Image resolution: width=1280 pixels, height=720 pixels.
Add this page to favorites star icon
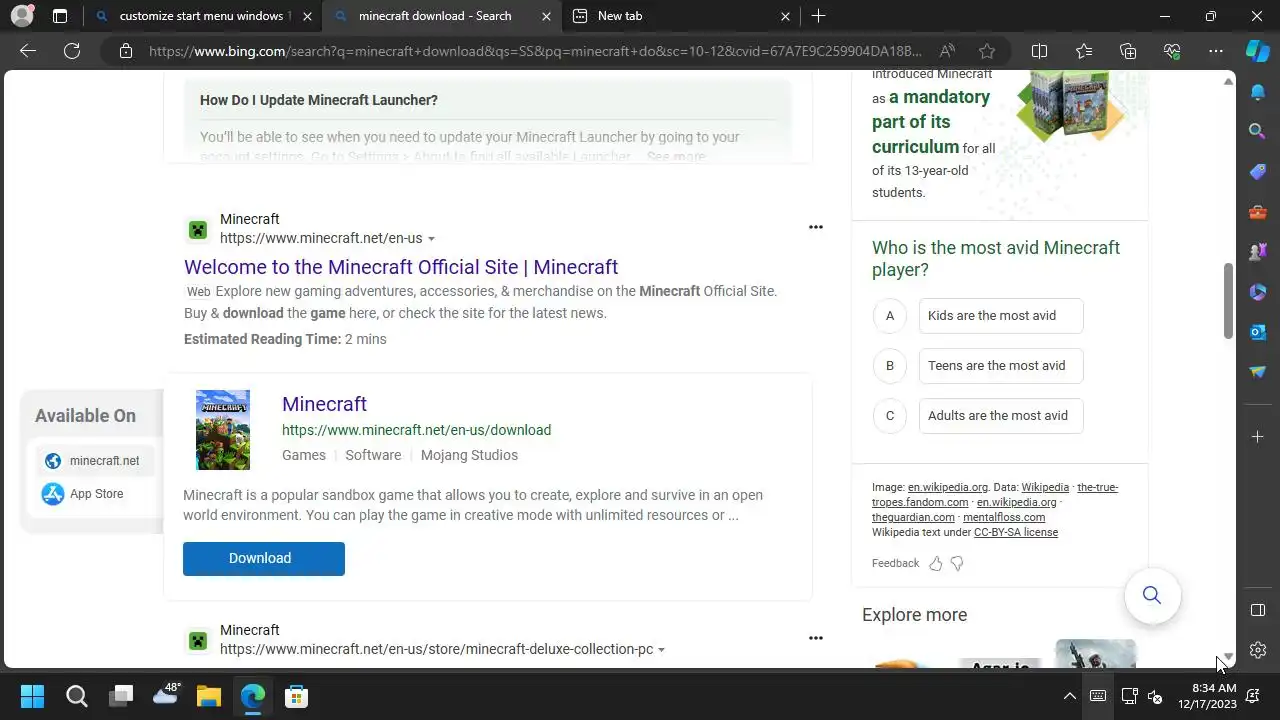pyautogui.click(x=987, y=51)
